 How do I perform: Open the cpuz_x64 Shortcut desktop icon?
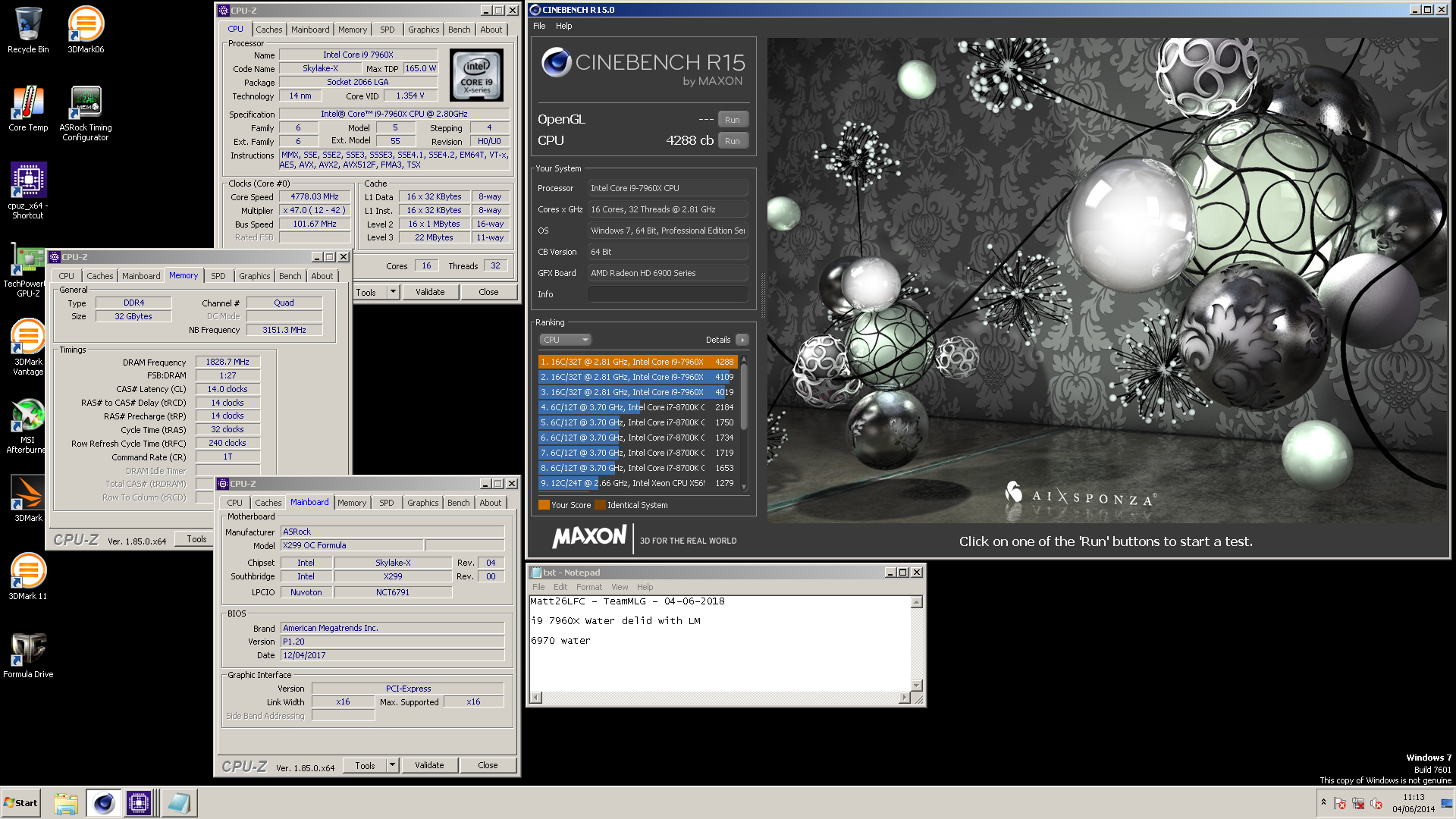pos(28,191)
